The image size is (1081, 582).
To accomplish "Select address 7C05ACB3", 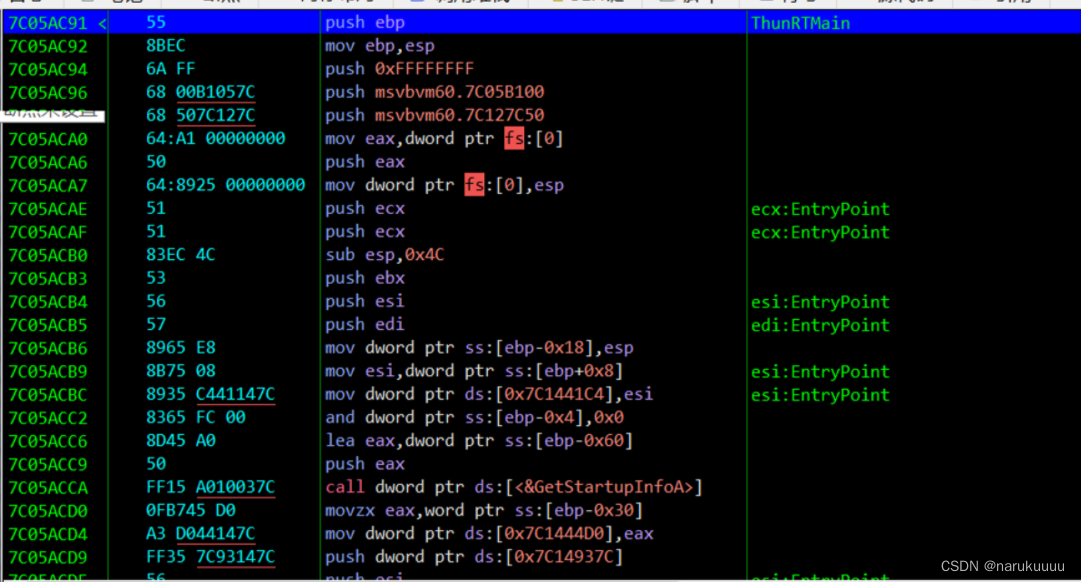I will click(48, 279).
